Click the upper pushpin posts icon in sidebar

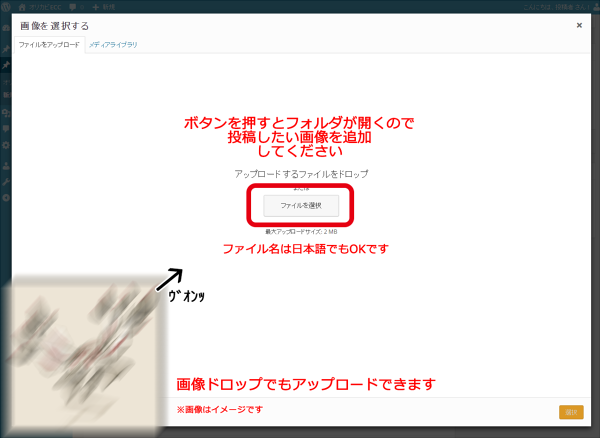tap(6, 47)
